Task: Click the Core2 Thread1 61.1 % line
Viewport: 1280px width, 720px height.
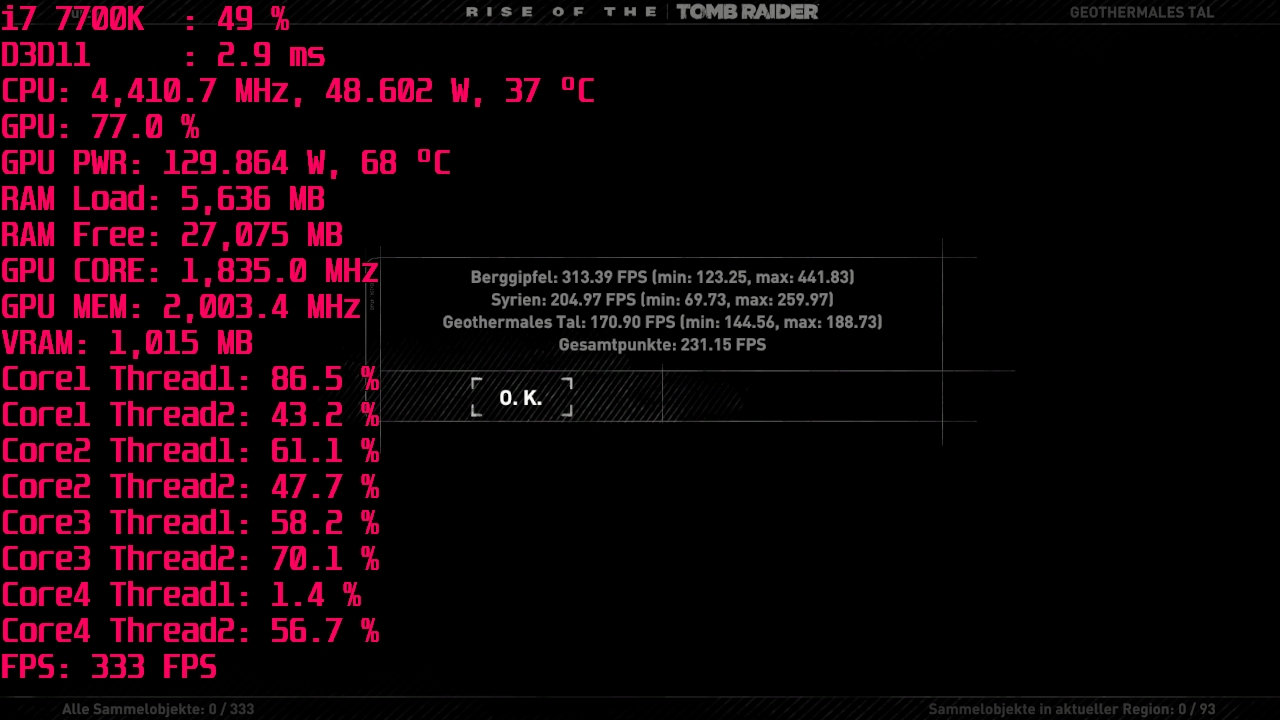Action: pos(190,451)
